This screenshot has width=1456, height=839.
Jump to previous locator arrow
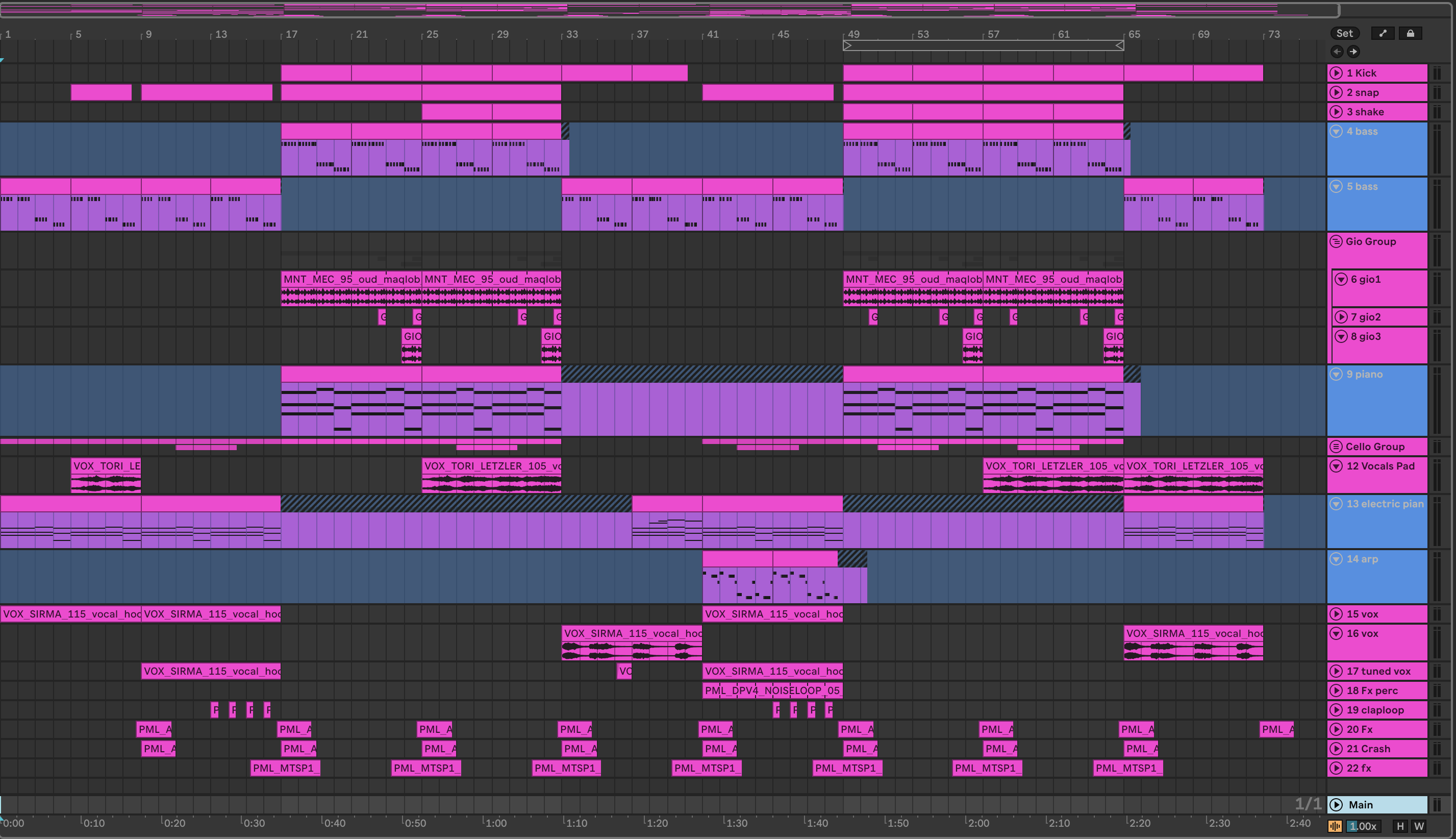pyautogui.click(x=1337, y=51)
